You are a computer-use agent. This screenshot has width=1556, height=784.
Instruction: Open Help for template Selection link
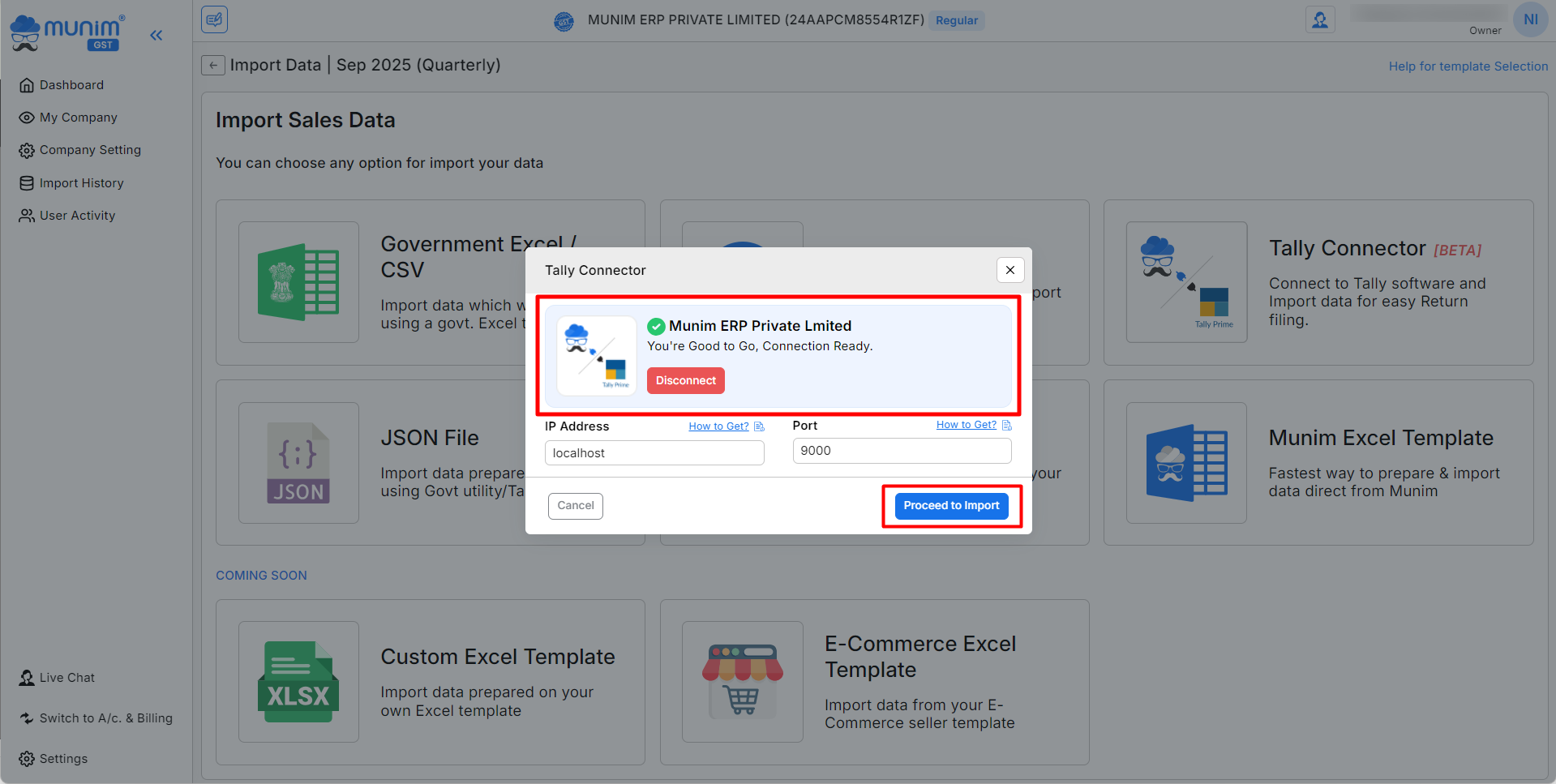[x=1468, y=66]
